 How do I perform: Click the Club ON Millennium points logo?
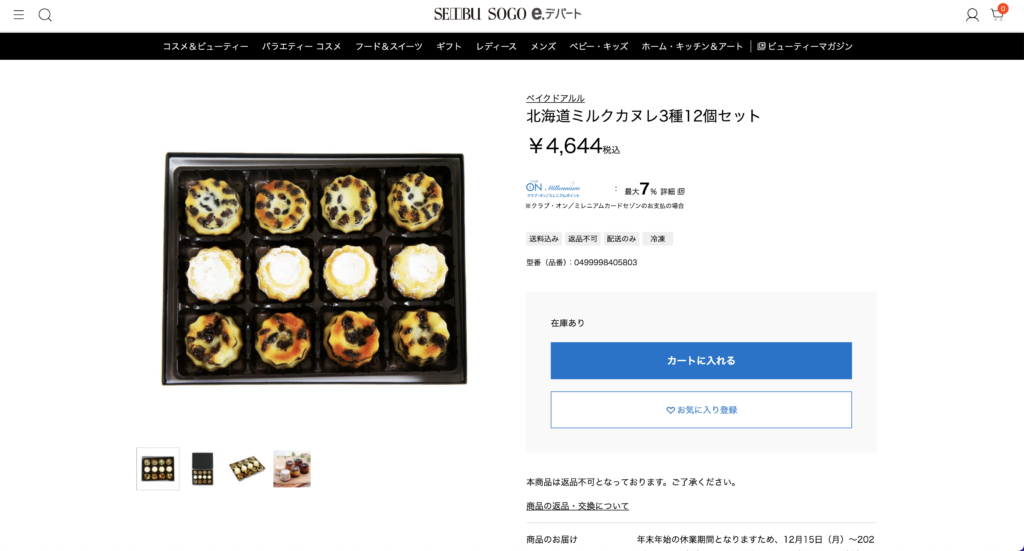tap(553, 189)
